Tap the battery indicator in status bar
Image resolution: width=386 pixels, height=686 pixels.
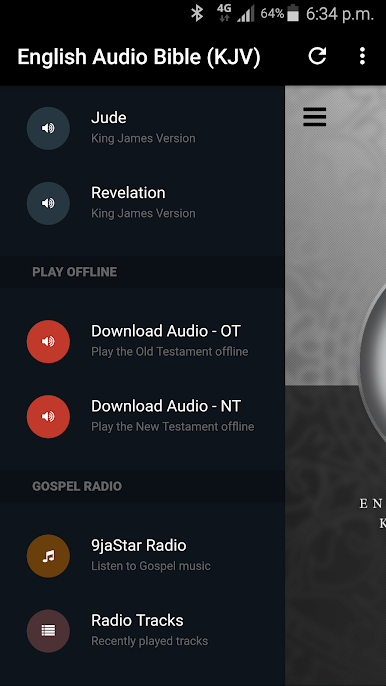pyautogui.click(x=293, y=14)
